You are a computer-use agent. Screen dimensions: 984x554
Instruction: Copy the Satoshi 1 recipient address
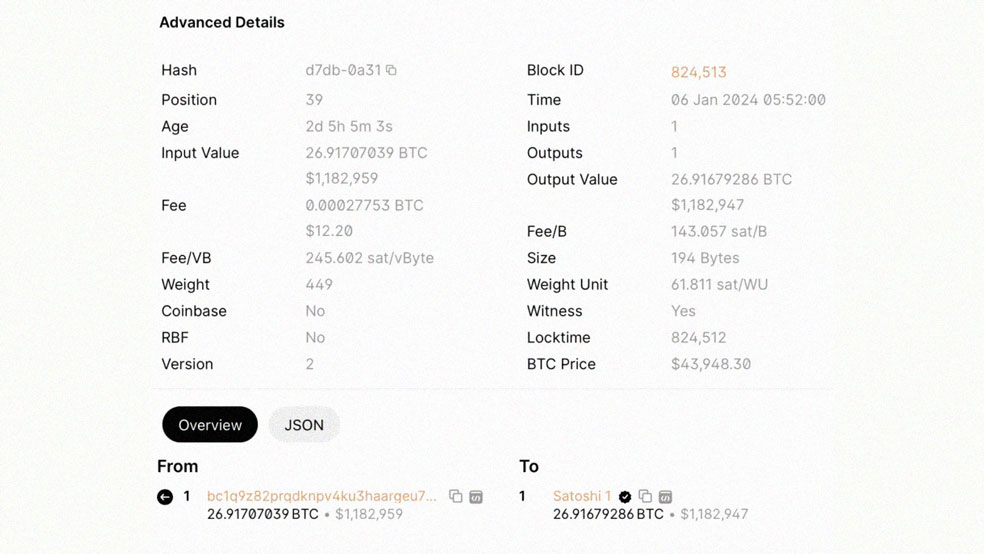click(x=645, y=496)
